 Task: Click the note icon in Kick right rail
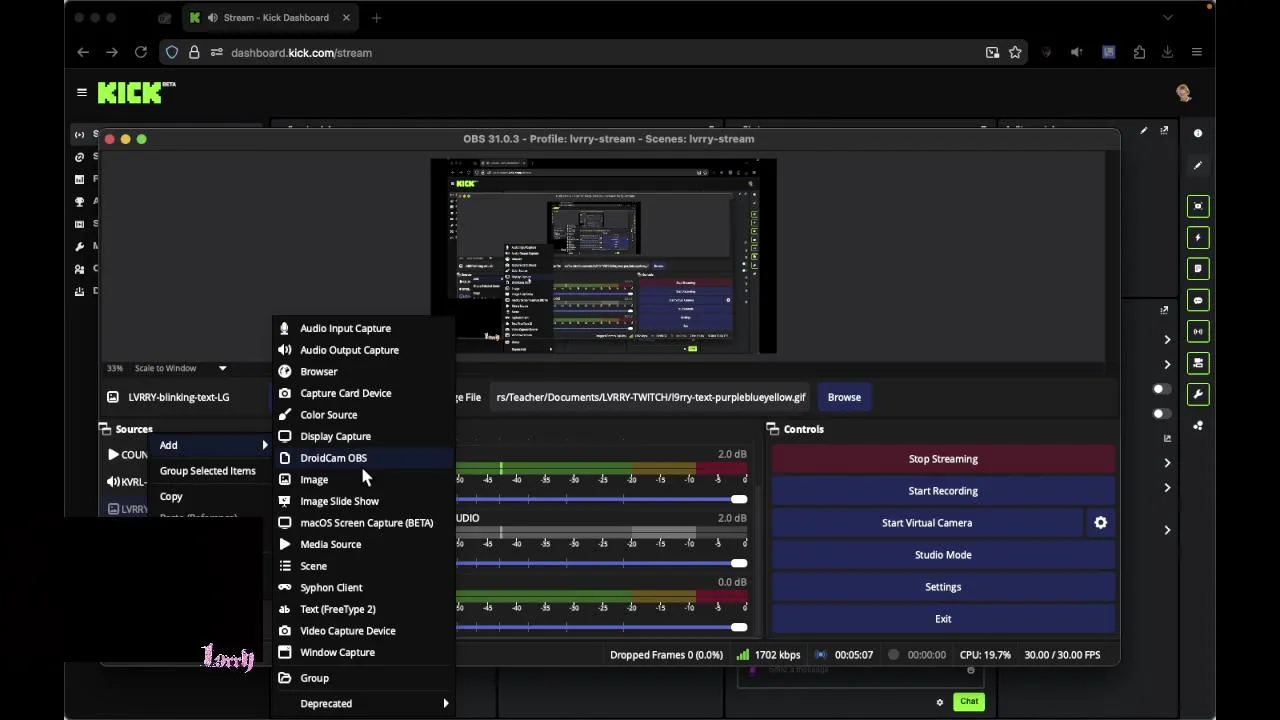coord(1198,268)
